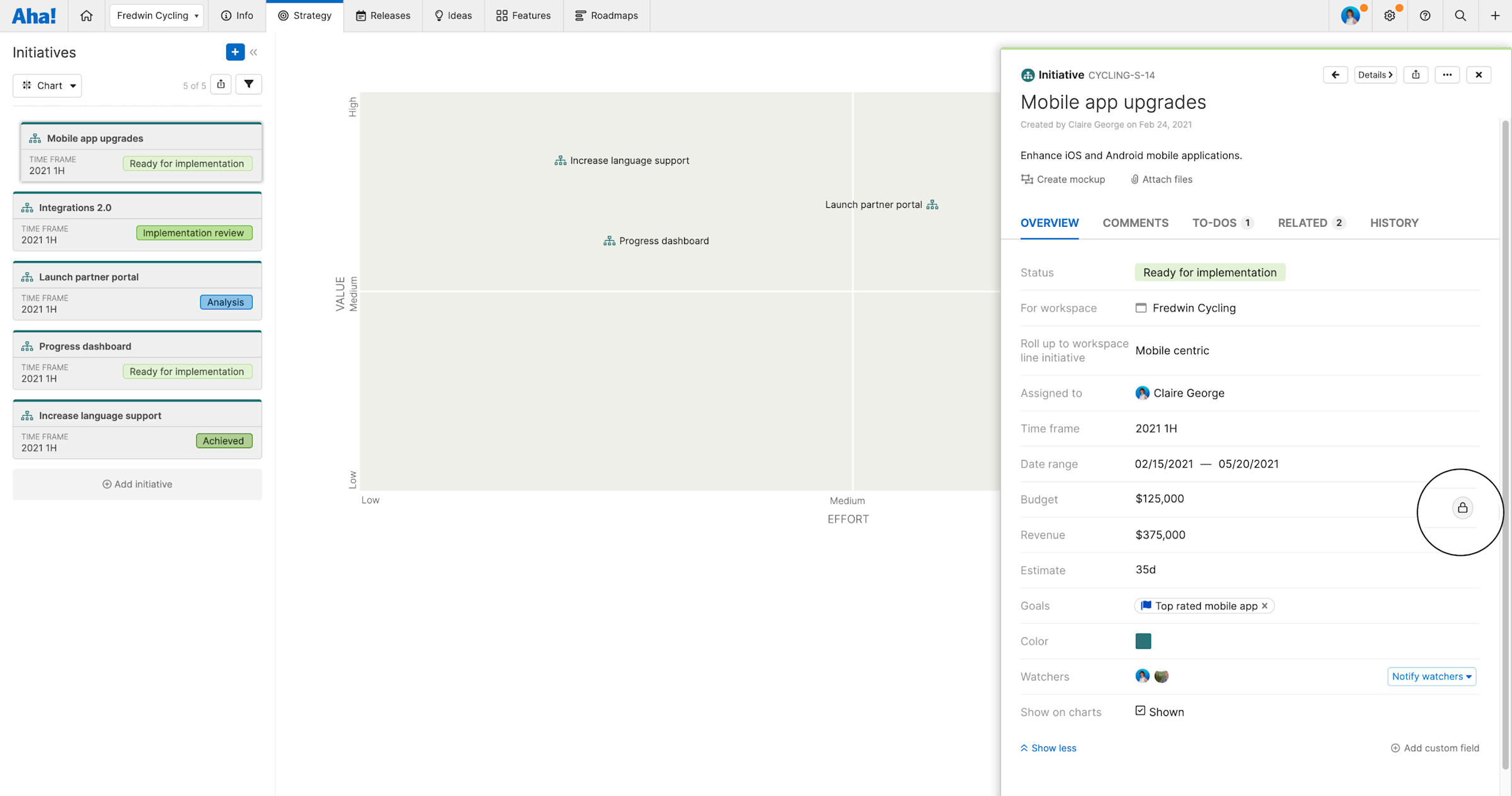
Task: Toggle the Shown checkbox for Show on charts
Action: tap(1140, 710)
